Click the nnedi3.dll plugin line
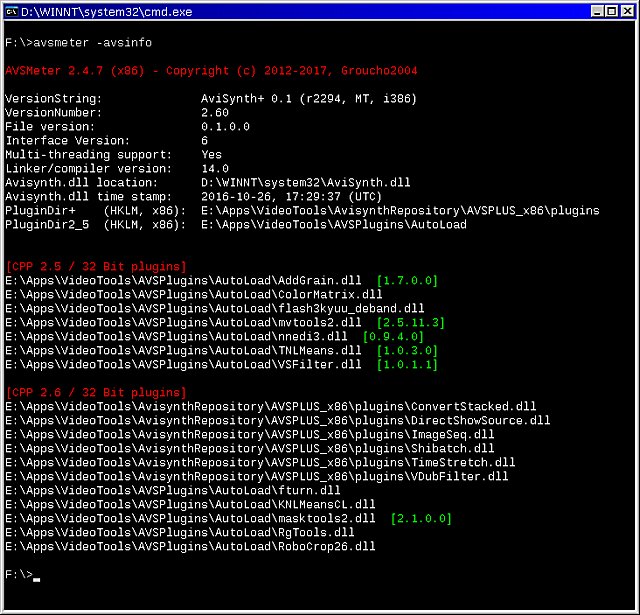Image resolution: width=640 pixels, height=615 pixels. click(176, 337)
